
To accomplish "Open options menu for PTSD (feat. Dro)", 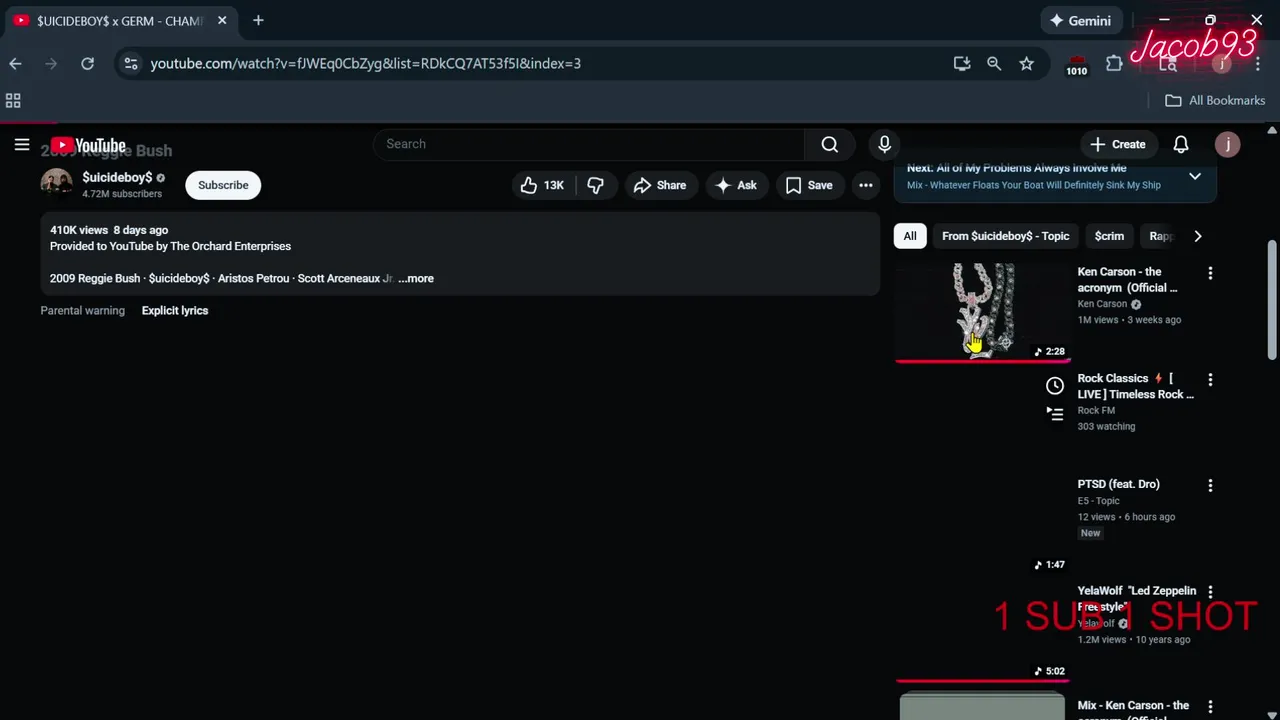I will [1210, 486].
